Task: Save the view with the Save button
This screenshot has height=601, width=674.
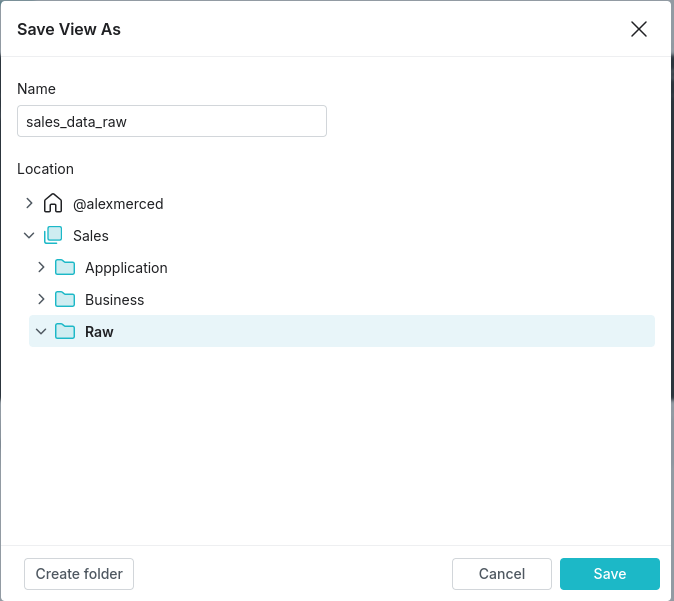Action: click(x=610, y=574)
